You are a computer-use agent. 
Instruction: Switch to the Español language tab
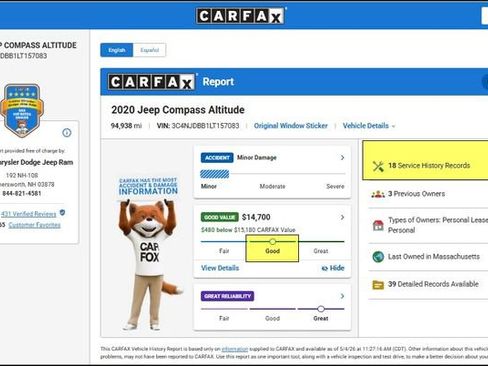[149, 50]
